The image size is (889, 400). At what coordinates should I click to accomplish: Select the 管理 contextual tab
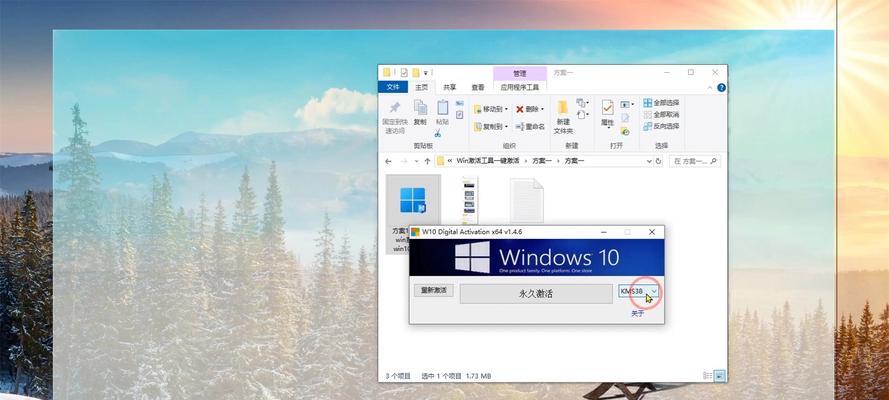520,74
